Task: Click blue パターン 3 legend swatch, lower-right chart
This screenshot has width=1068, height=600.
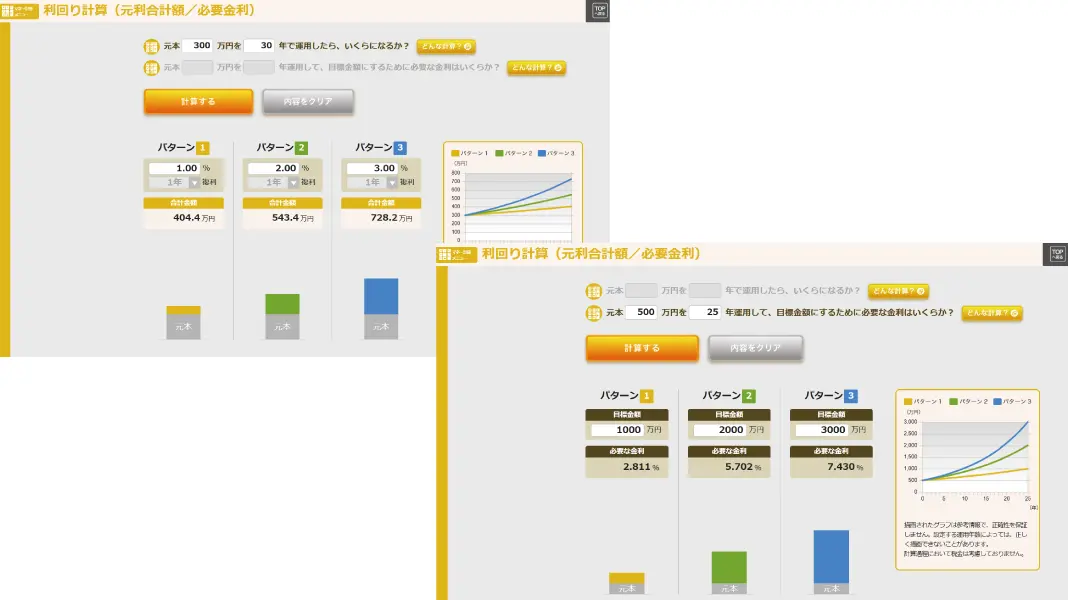Action: pyautogui.click(x=997, y=402)
